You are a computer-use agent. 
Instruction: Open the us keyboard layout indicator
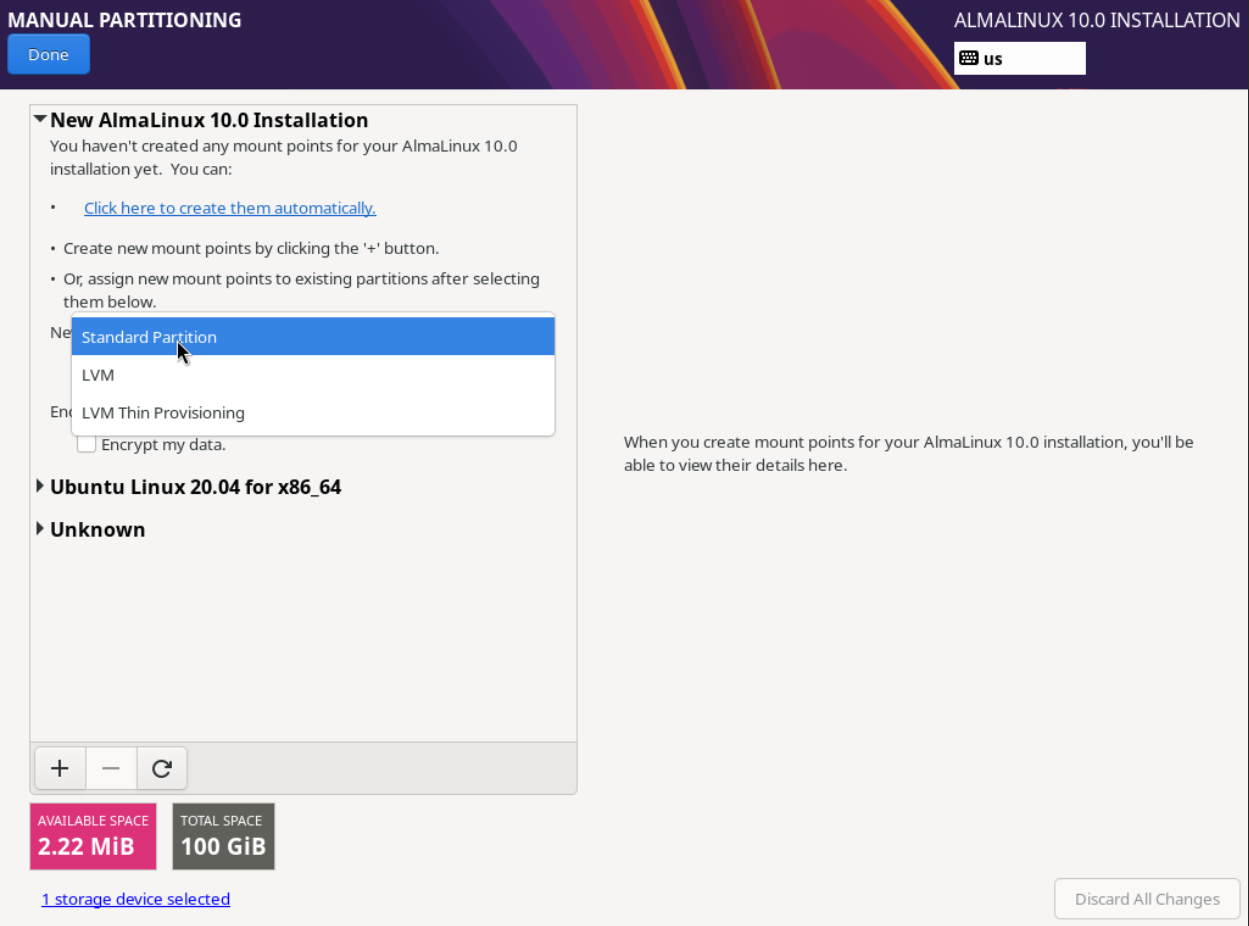coord(1020,58)
